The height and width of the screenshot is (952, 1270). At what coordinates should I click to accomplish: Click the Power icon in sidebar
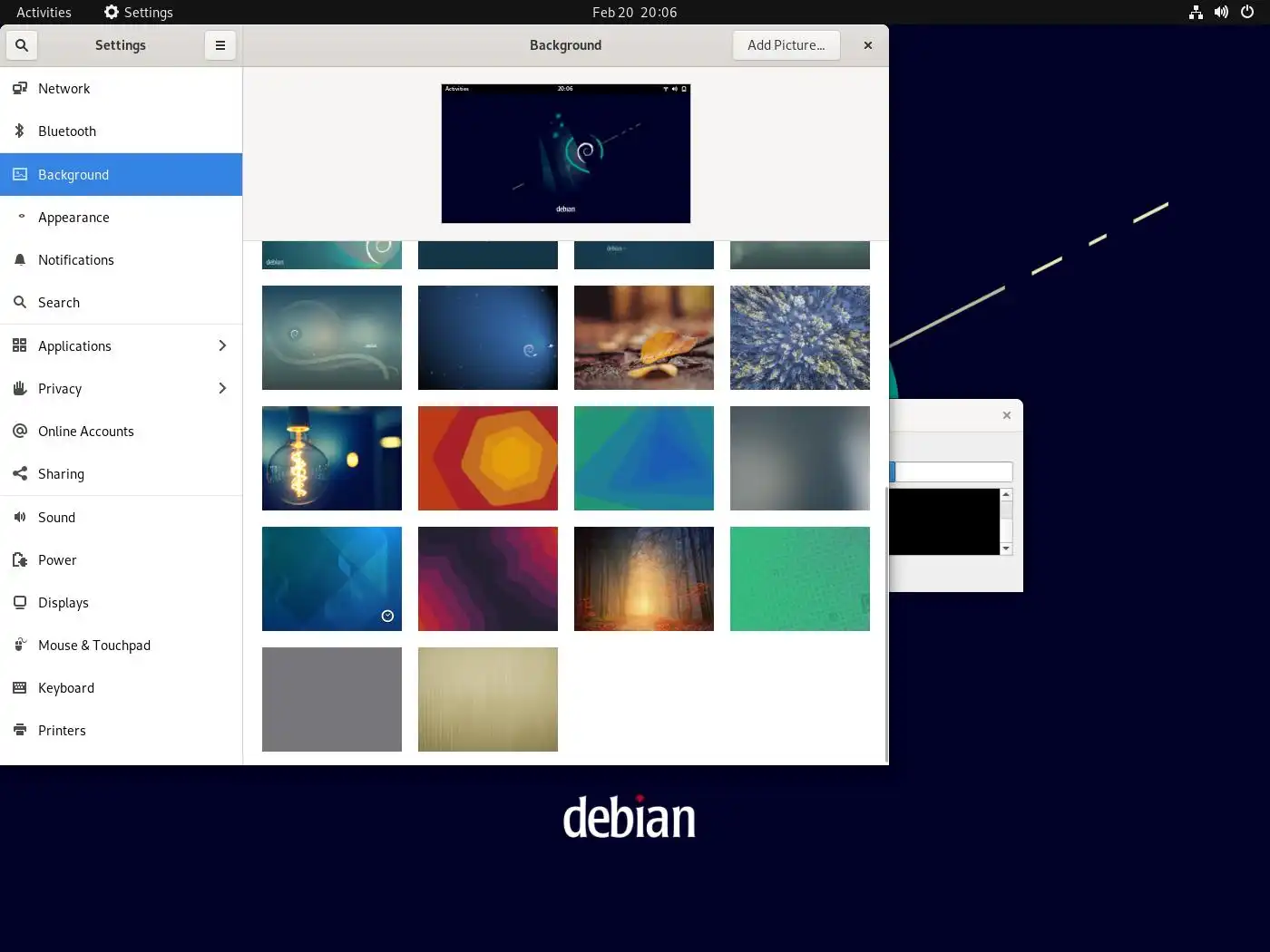pyautogui.click(x=20, y=559)
